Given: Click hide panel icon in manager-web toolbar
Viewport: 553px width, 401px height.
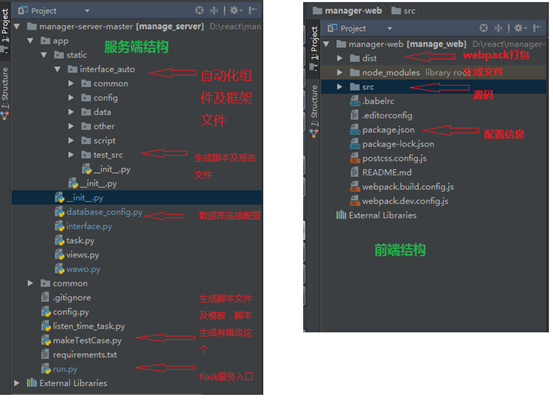Looking at the screenshot, I should point(537,28).
